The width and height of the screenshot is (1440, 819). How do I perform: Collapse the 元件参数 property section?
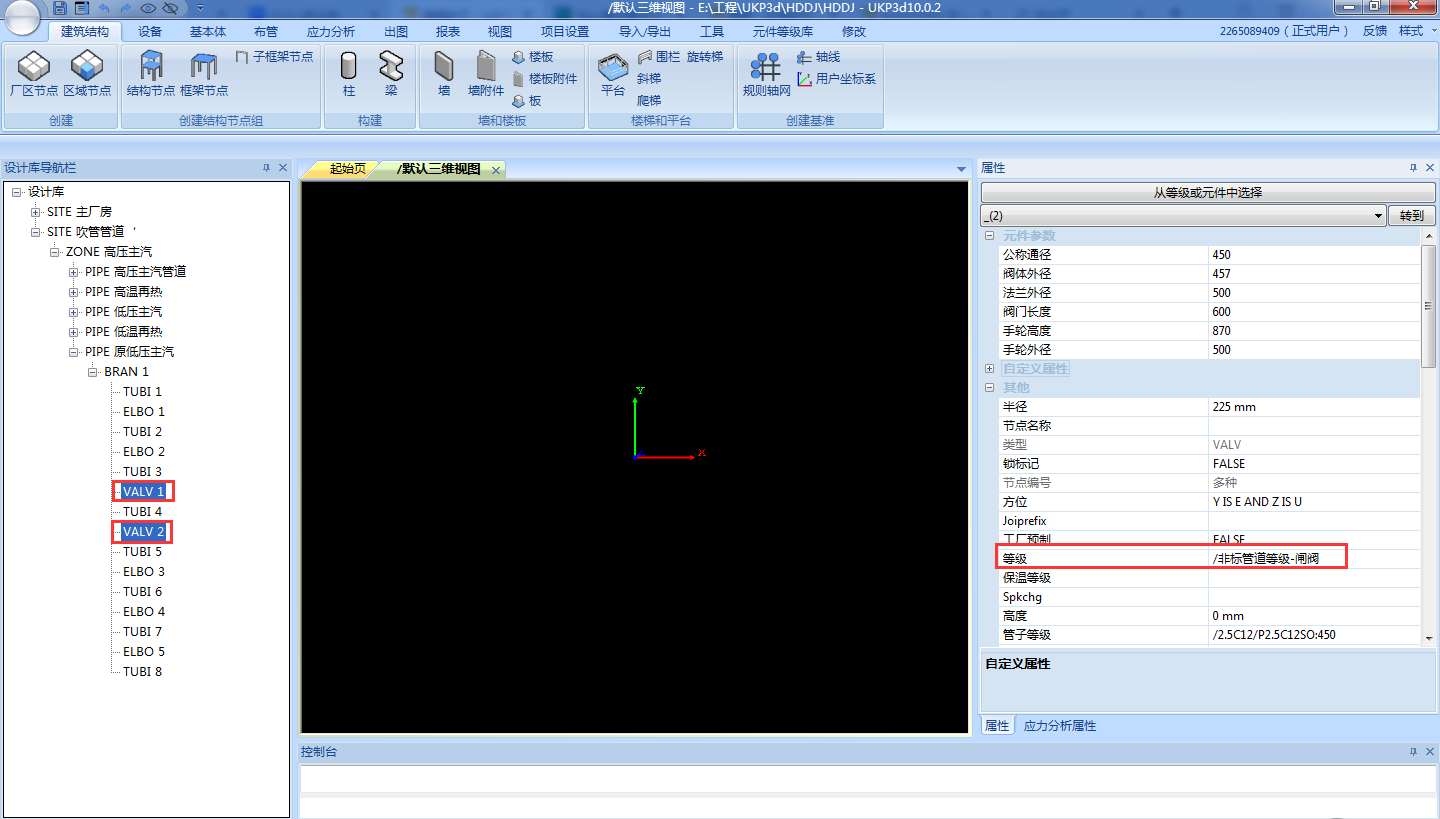pyautogui.click(x=989, y=236)
